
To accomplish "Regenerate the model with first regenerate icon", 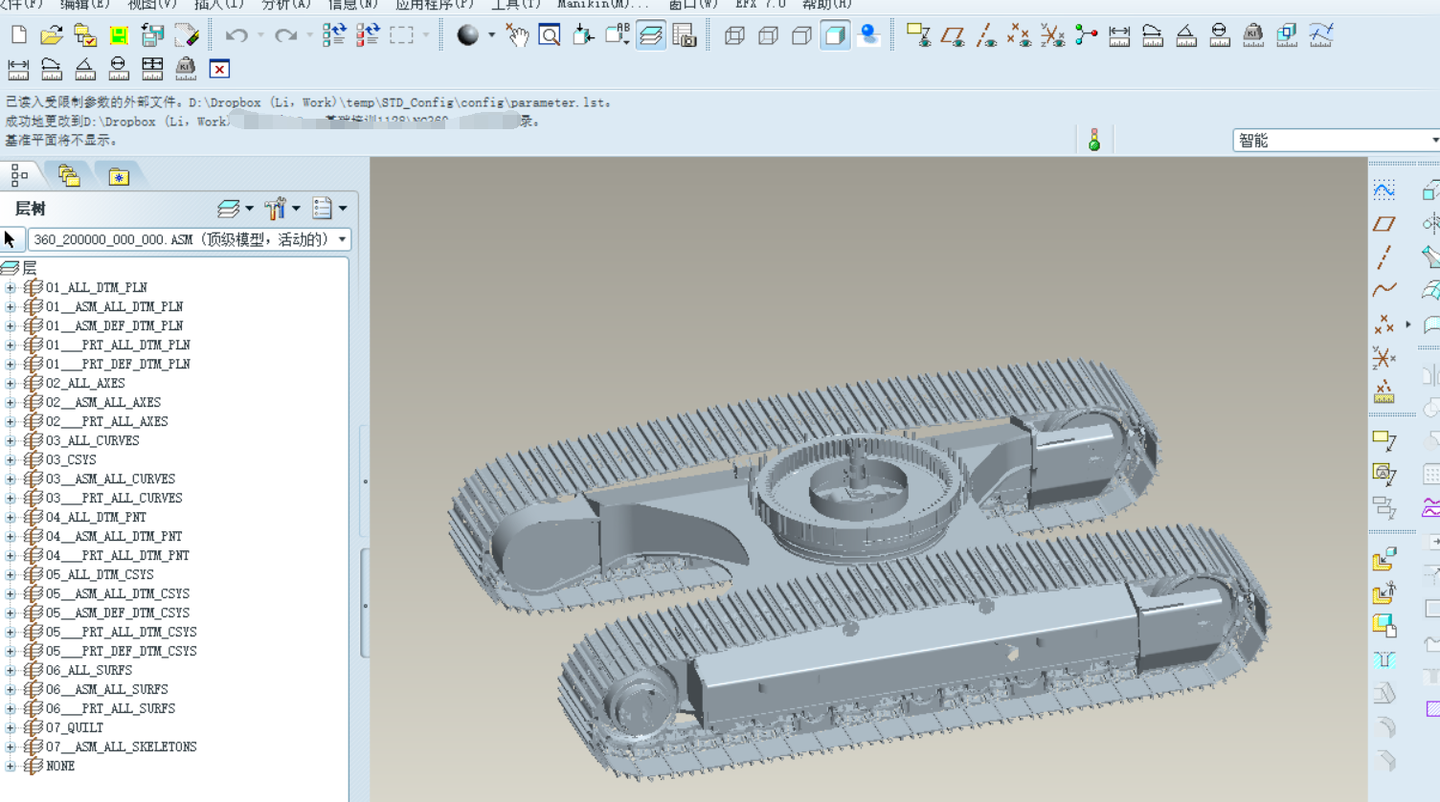I will [334, 36].
